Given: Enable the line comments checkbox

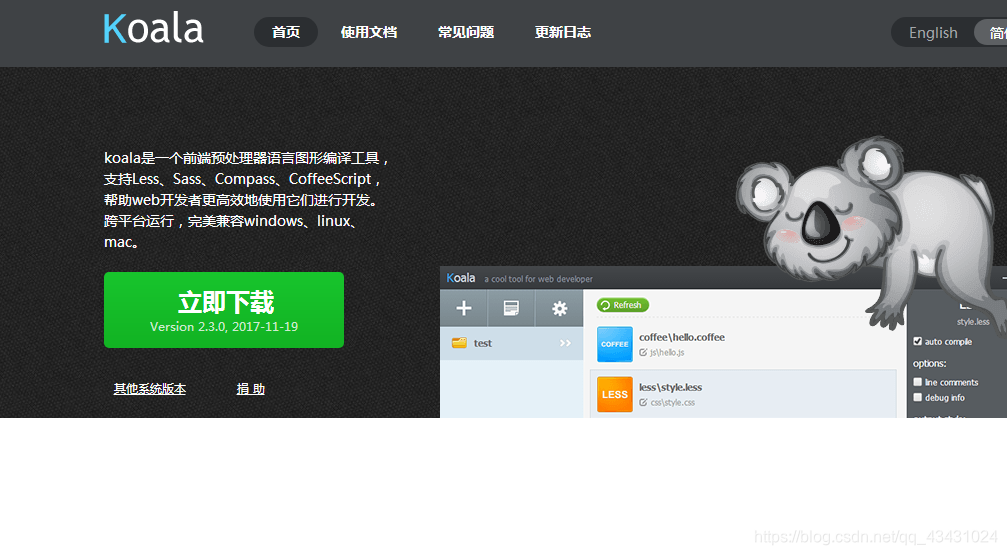Looking at the screenshot, I should 918,382.
